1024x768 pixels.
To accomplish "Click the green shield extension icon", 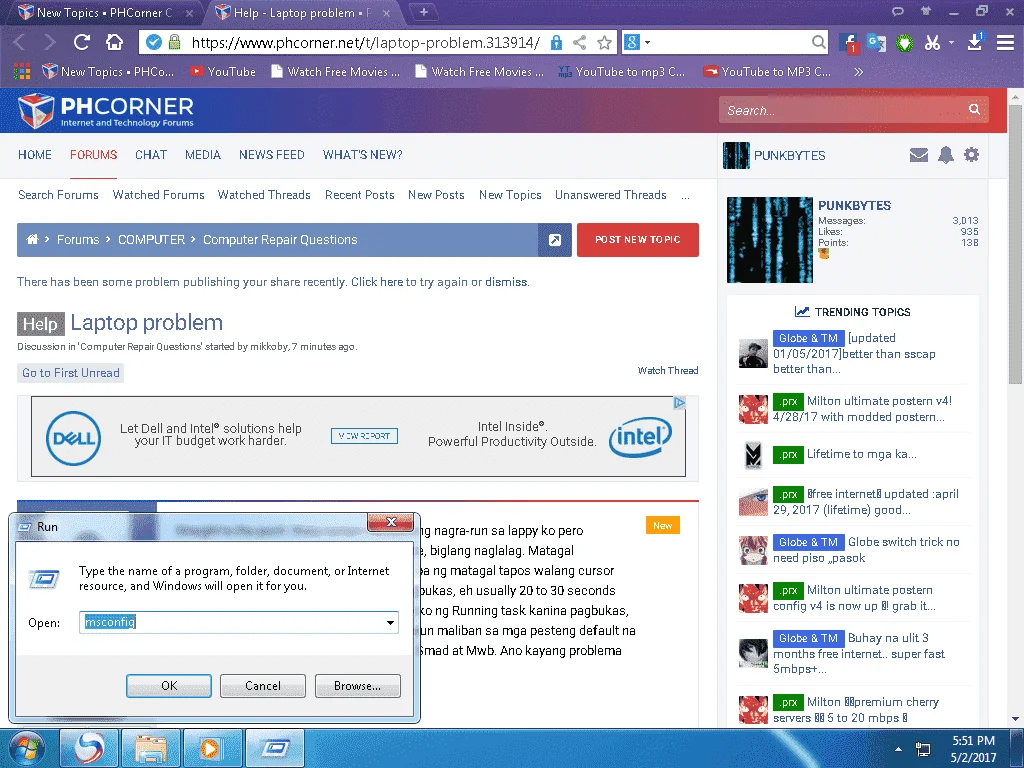I will (904, 44).
